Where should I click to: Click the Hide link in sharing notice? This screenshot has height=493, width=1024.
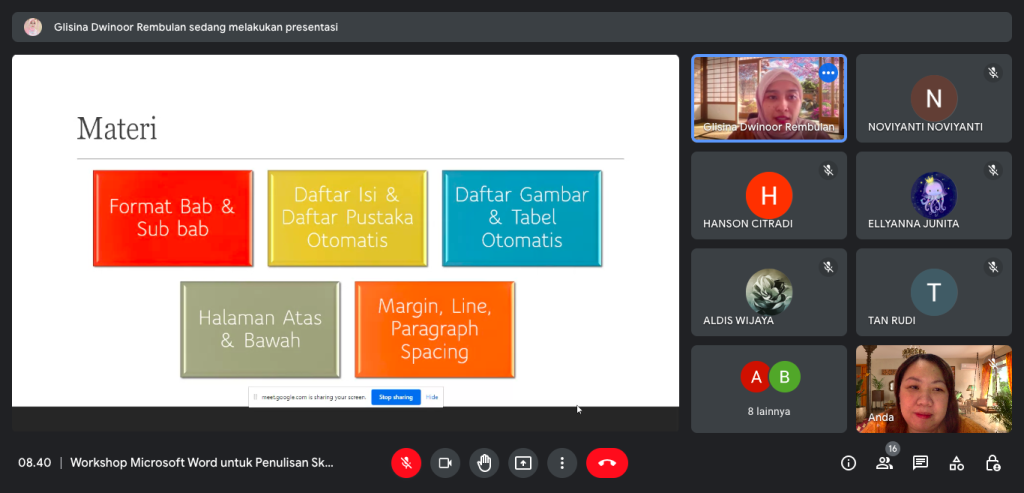(x=432, y=397)
